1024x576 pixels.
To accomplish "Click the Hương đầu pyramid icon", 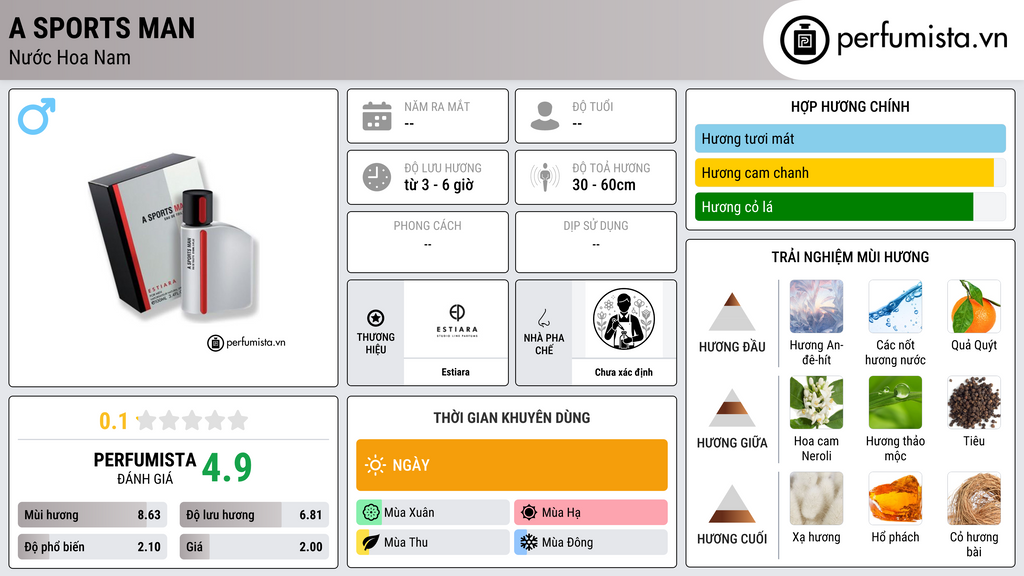I will tap(732, 312).
